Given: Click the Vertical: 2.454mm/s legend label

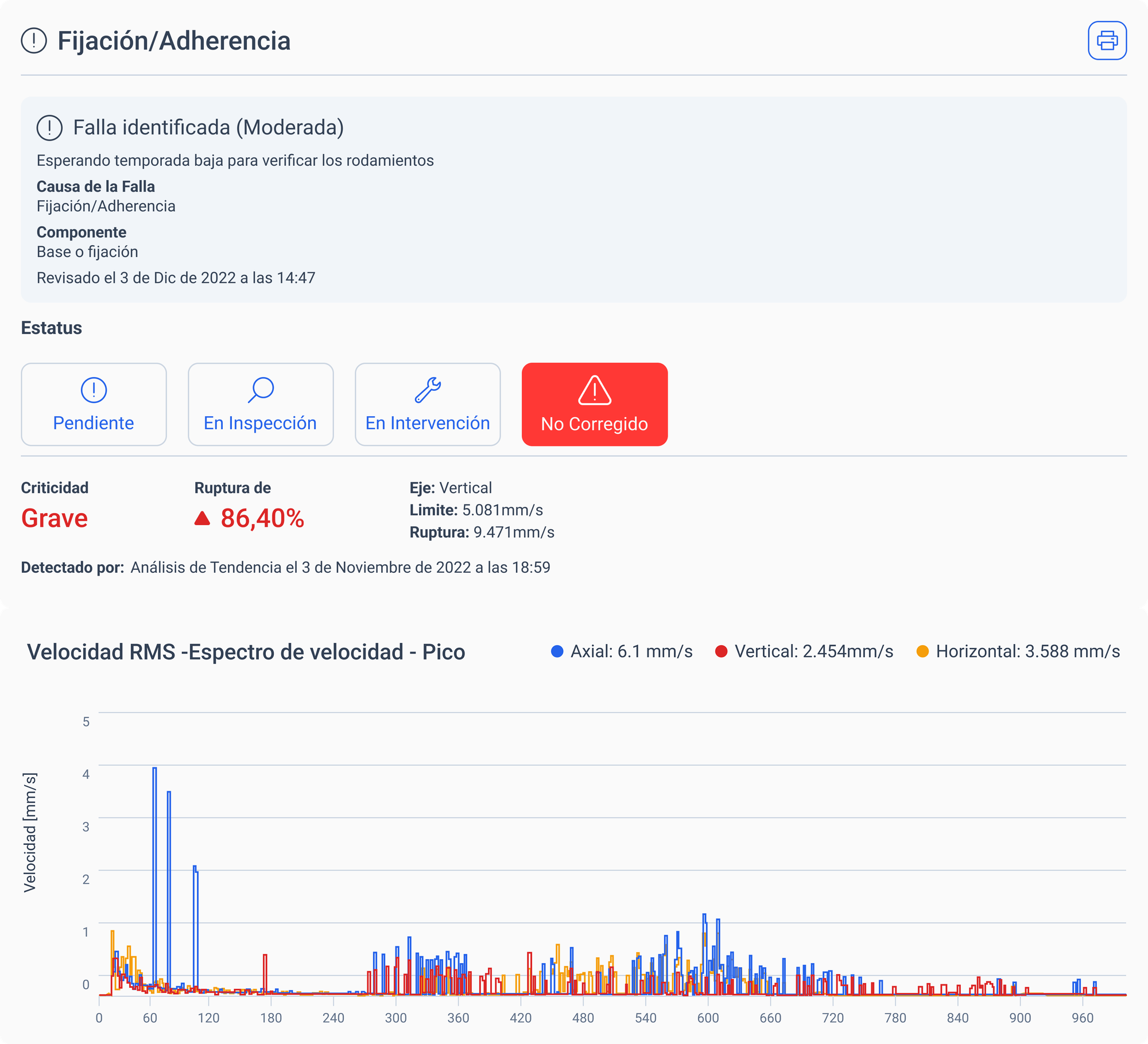Looking at the screenshot, I should [814, 651].
